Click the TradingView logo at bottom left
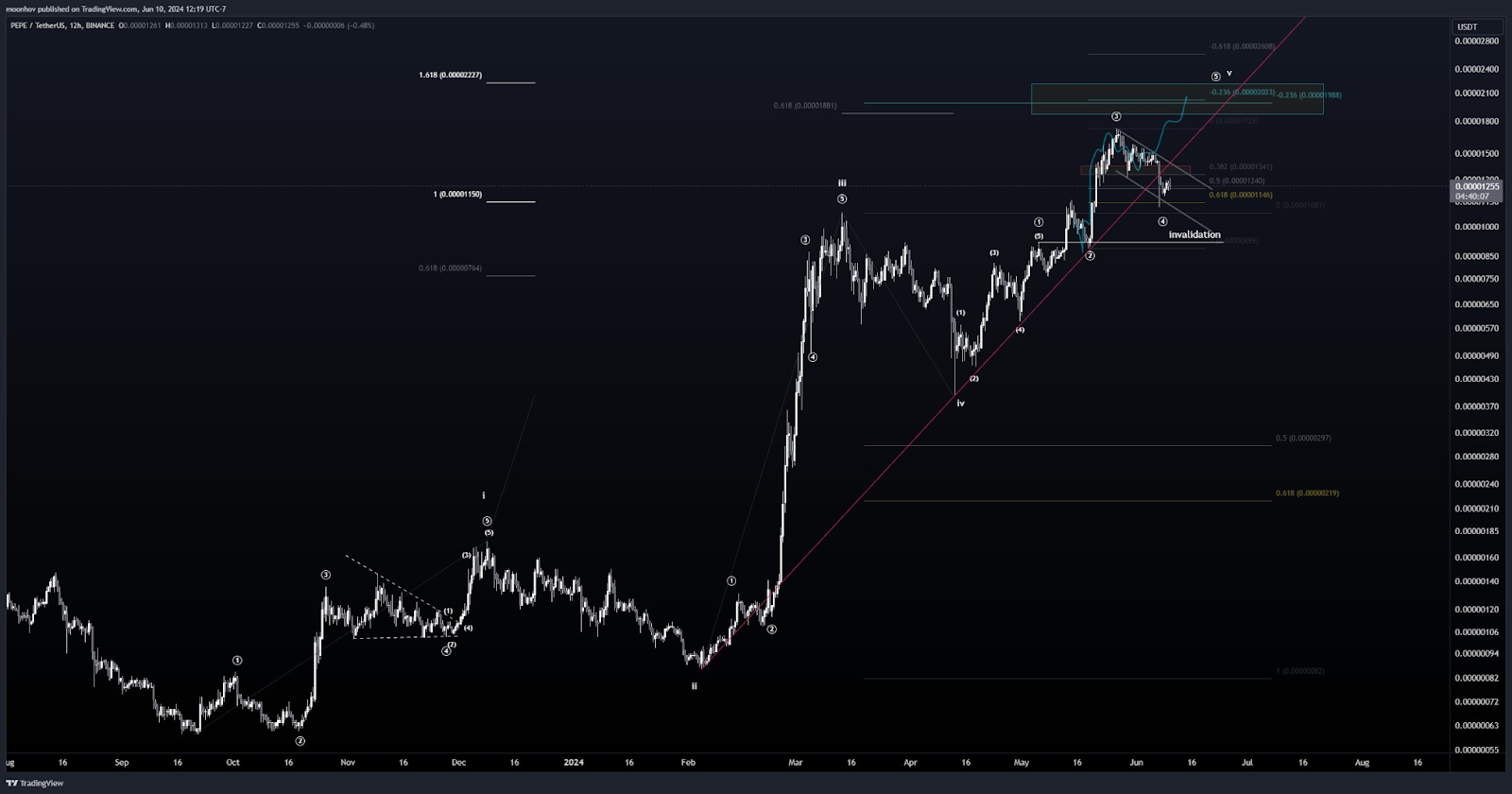The height and width of the screenshot is (794, 1512). point(35,783)
